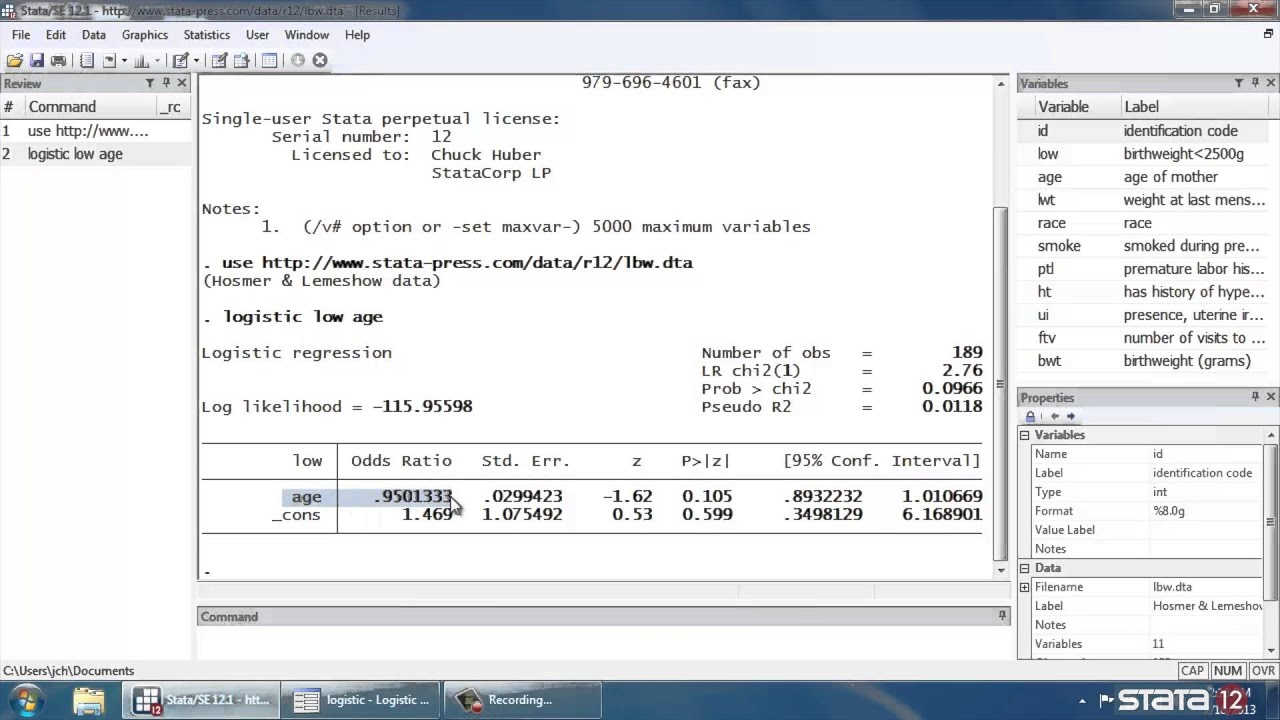Viewport: 1280px width, 720px height.
Task: Open the Graphics menu
Action: pos(145,35)
